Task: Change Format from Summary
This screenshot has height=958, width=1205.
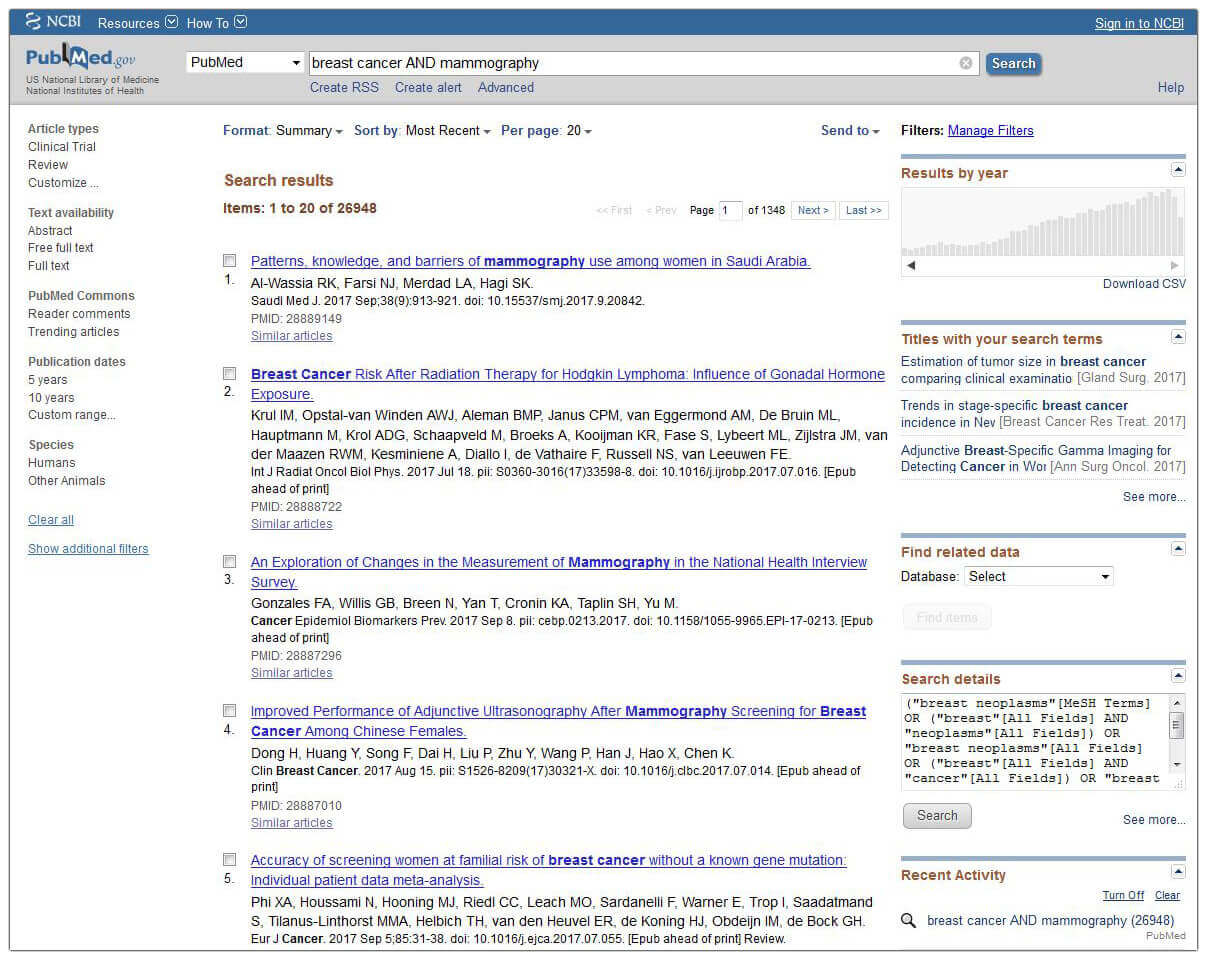Action: [x=283, y=131]
